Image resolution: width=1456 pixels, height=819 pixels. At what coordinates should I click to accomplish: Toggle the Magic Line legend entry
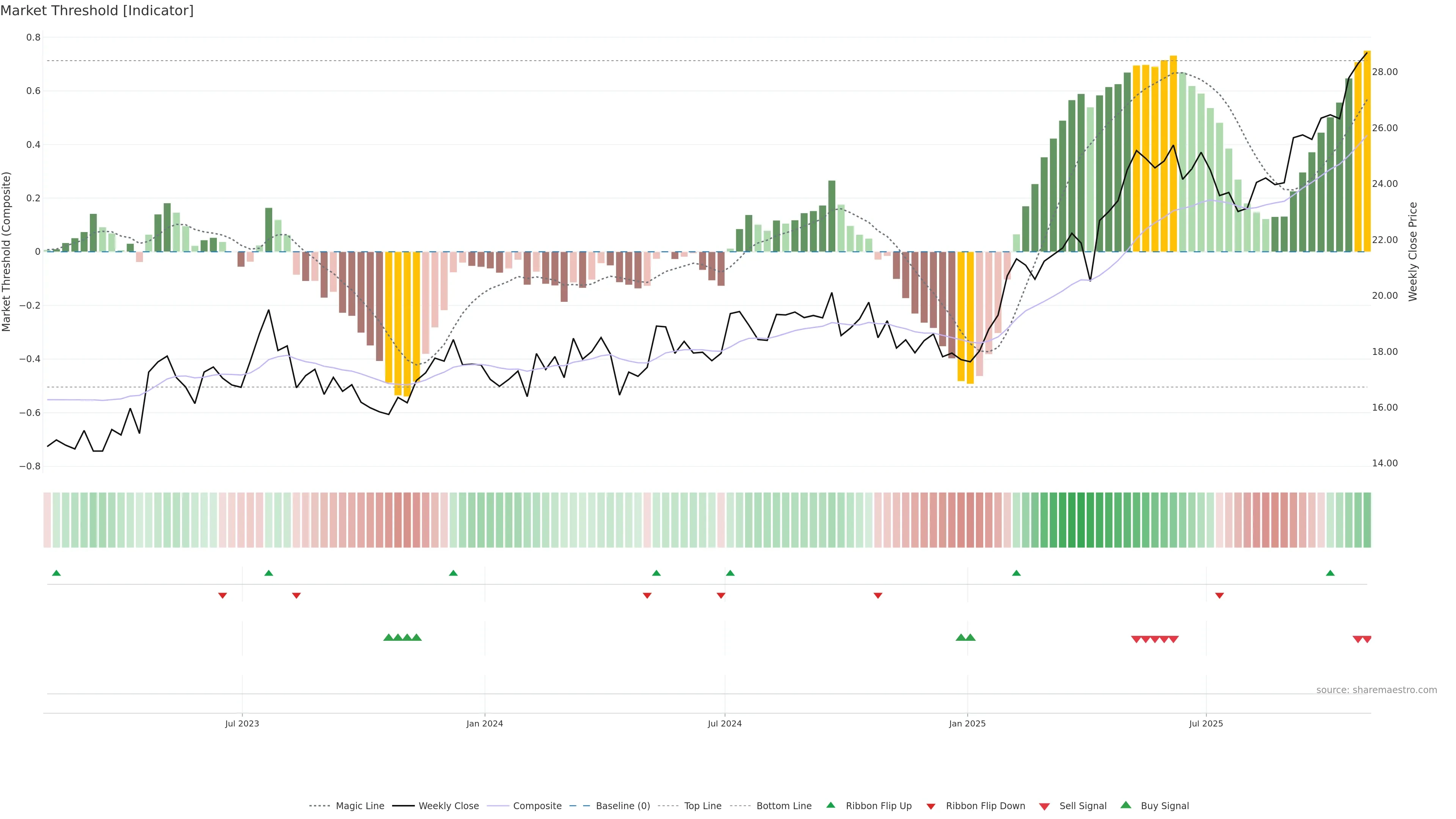click(x=359, y=806)
